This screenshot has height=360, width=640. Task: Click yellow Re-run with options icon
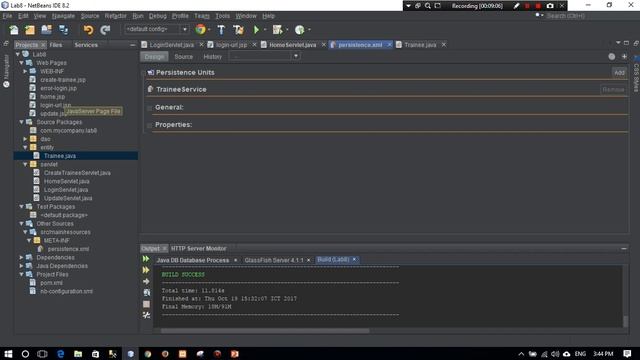click(x=146, y=270)
